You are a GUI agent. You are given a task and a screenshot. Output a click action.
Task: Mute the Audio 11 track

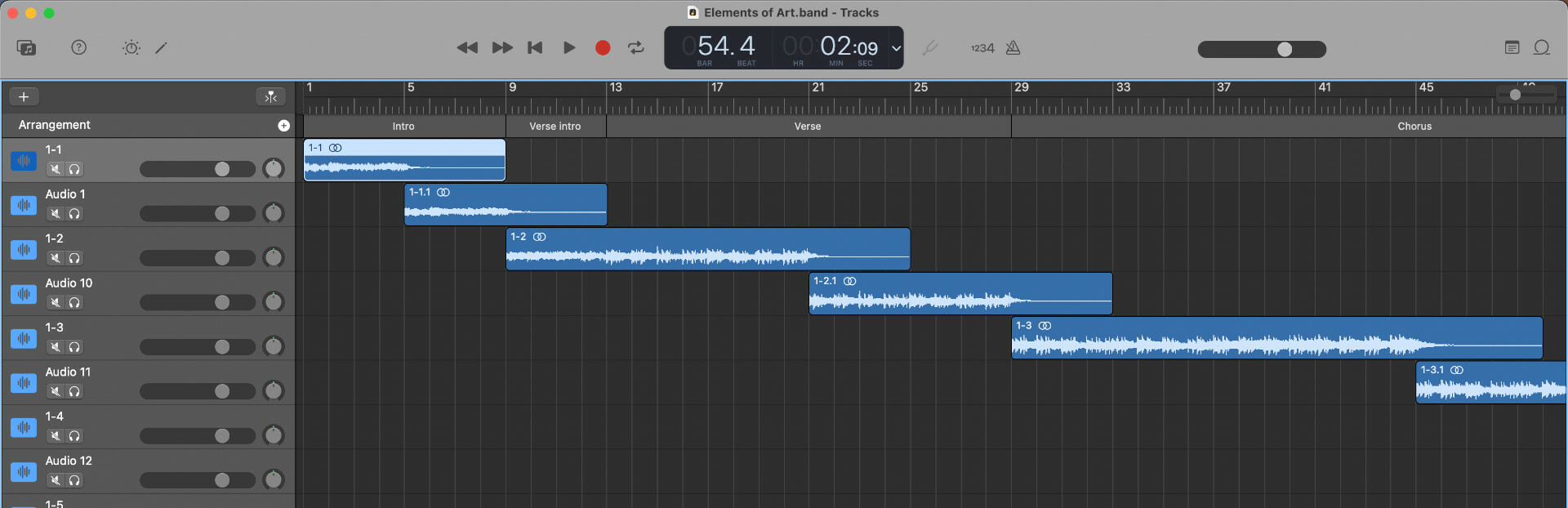[55, 392]
